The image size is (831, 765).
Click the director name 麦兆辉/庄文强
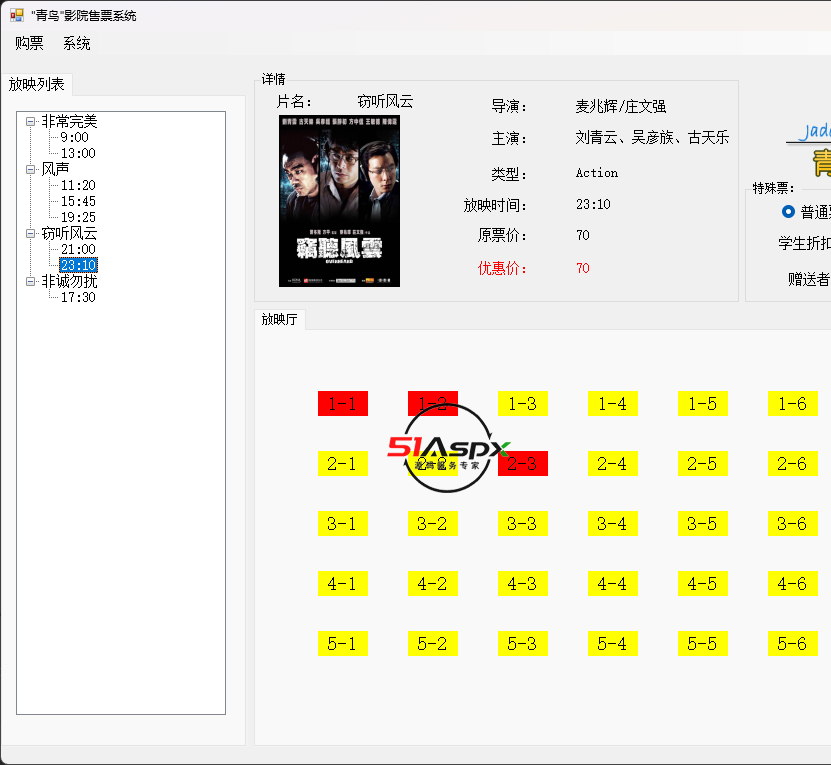[621, 107]
